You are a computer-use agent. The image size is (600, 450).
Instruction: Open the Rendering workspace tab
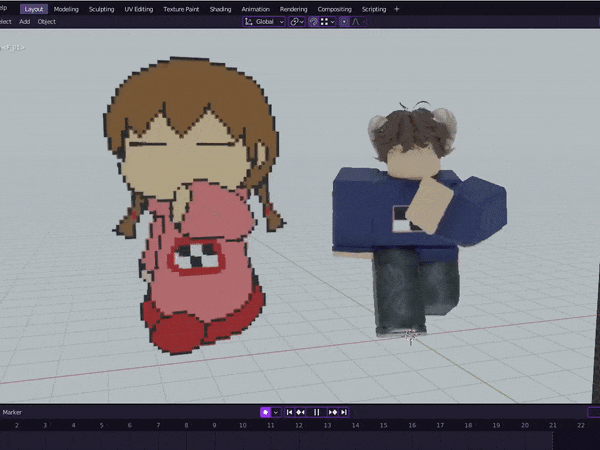pyautogui.click(x=293, y=9)
